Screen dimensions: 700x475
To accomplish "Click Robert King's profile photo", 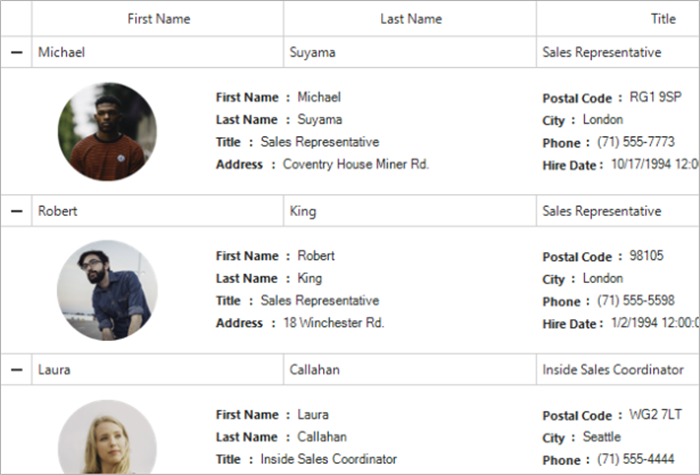I will click(107, 290).
